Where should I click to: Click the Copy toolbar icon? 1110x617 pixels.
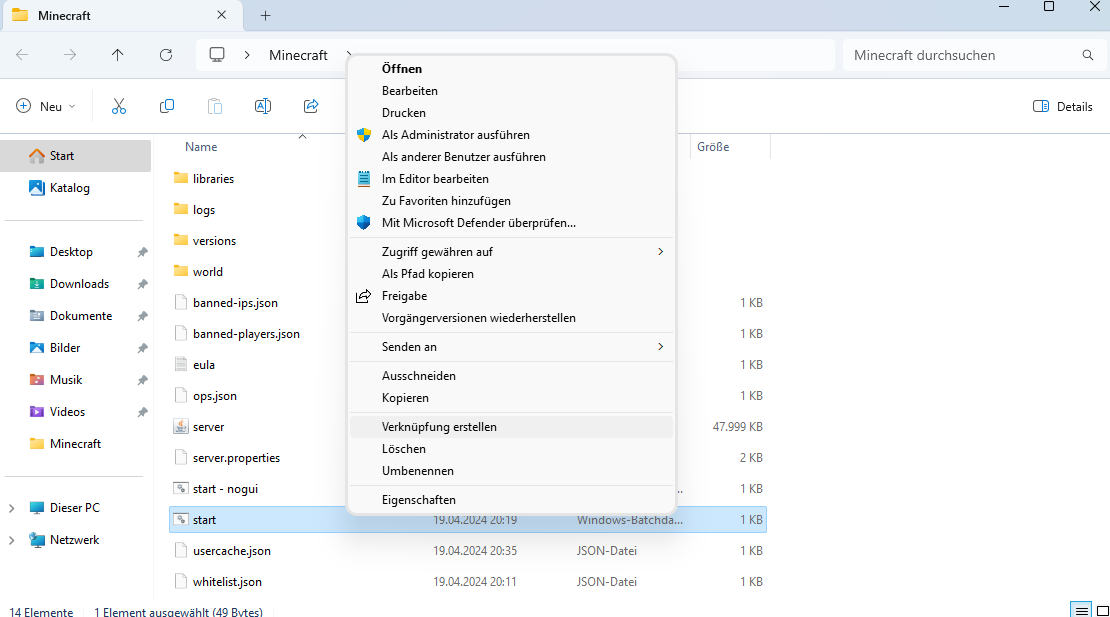click(167, 106)
